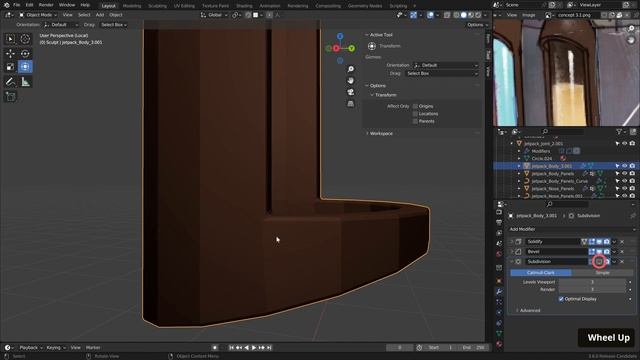Choose Catmull-Clark subdivision type
640x360 pixels.
click(540, 273)
